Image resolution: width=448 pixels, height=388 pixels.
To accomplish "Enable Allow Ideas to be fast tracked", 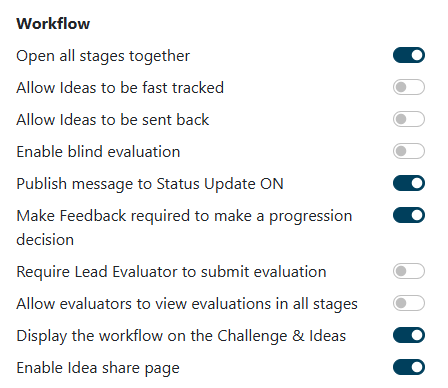I will point(409,87).
